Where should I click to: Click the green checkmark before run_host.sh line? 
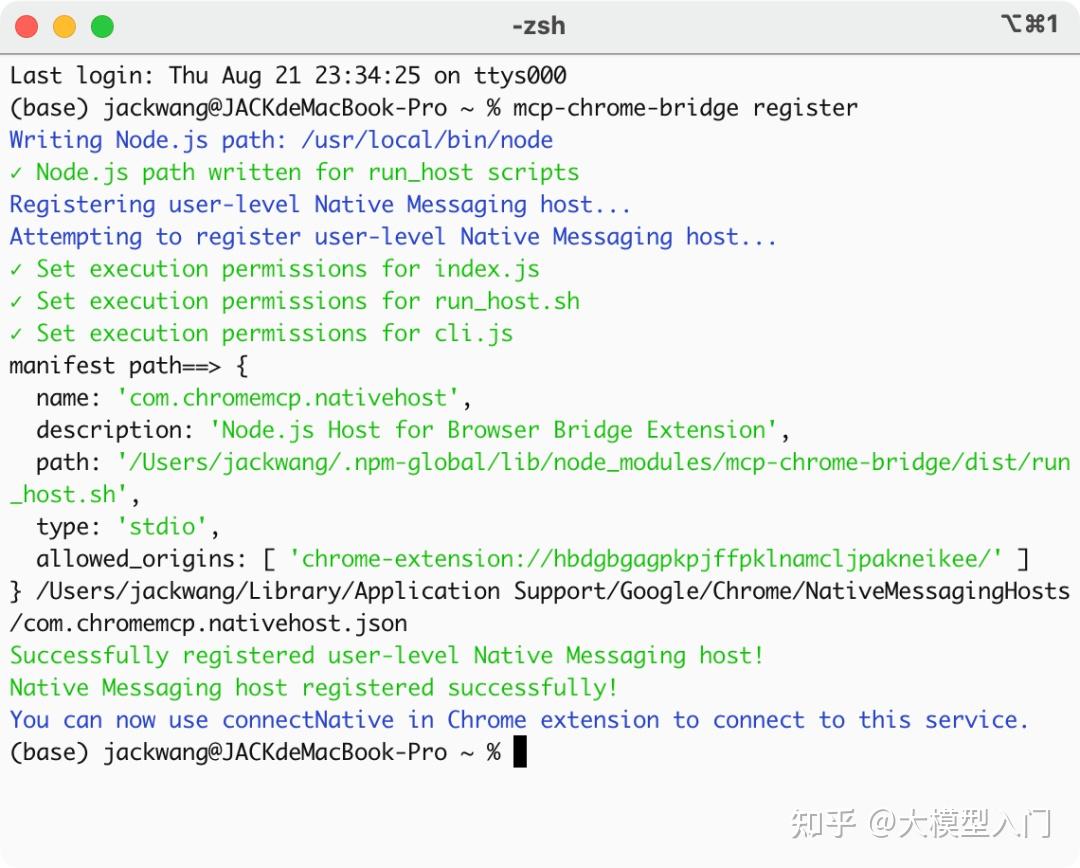(18, 301)
